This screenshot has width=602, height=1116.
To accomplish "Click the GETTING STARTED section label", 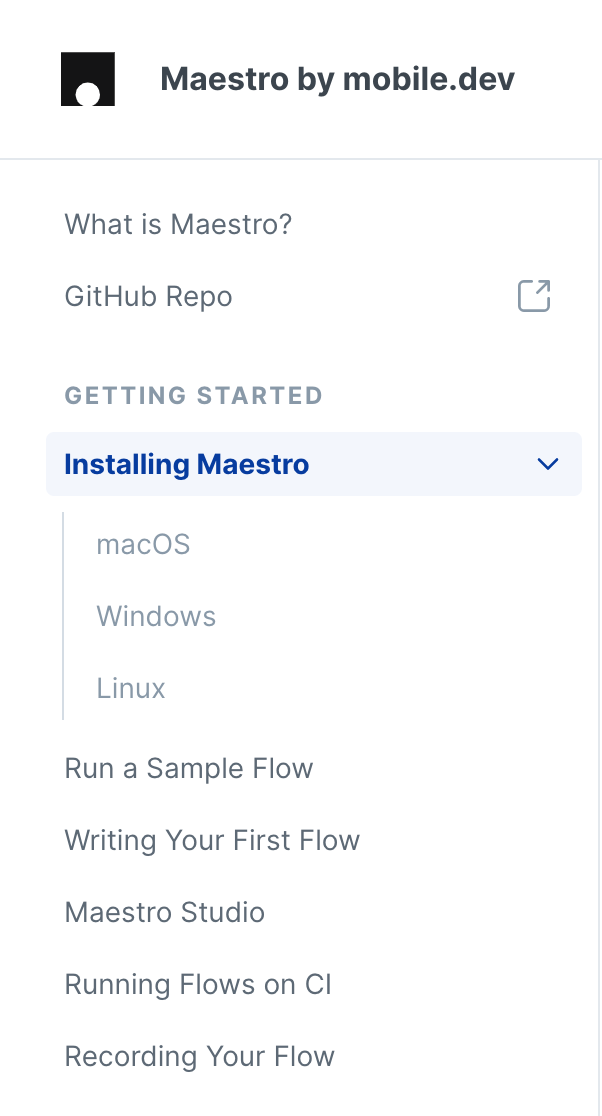I will coord(193,395).
